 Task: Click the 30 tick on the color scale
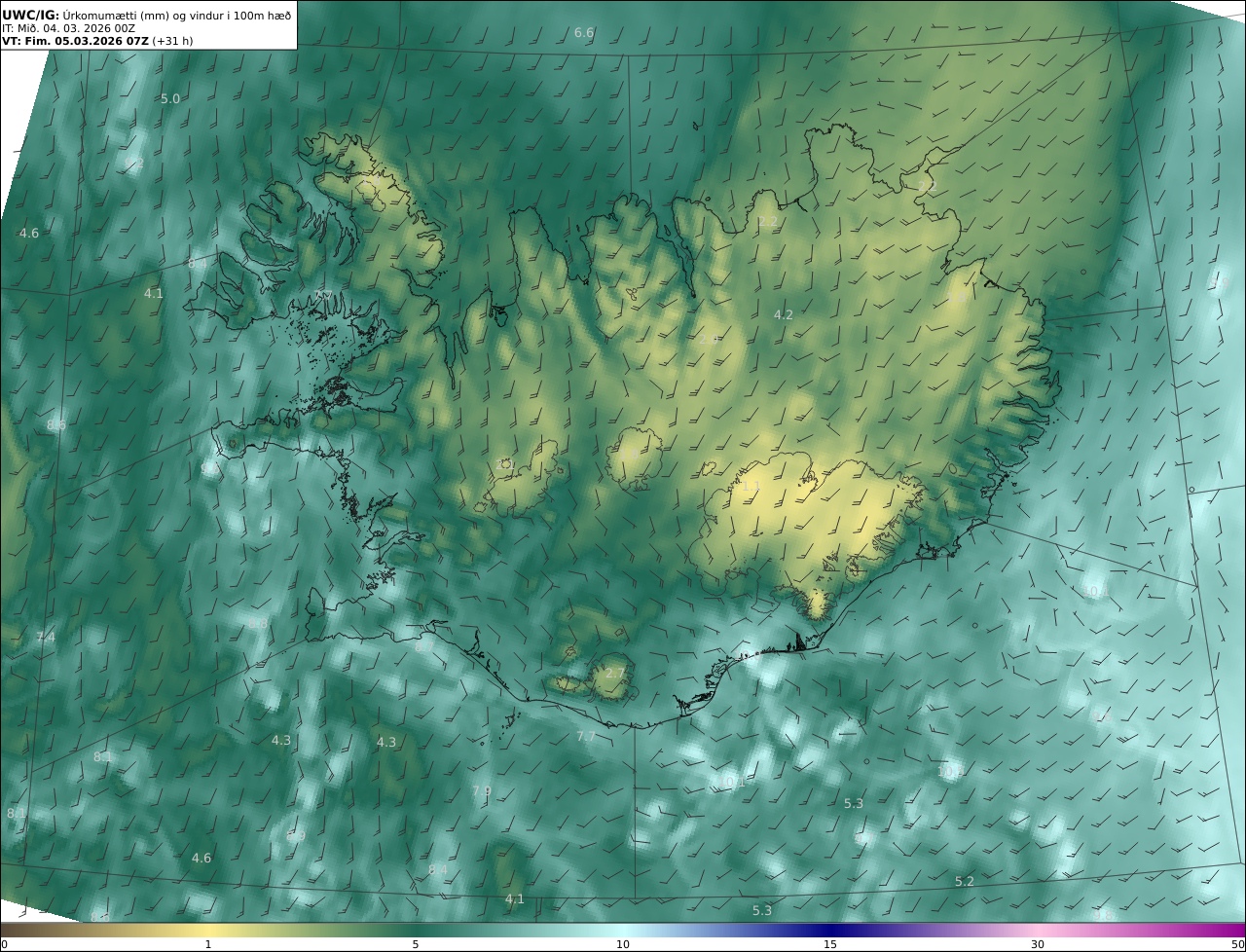1038,944
